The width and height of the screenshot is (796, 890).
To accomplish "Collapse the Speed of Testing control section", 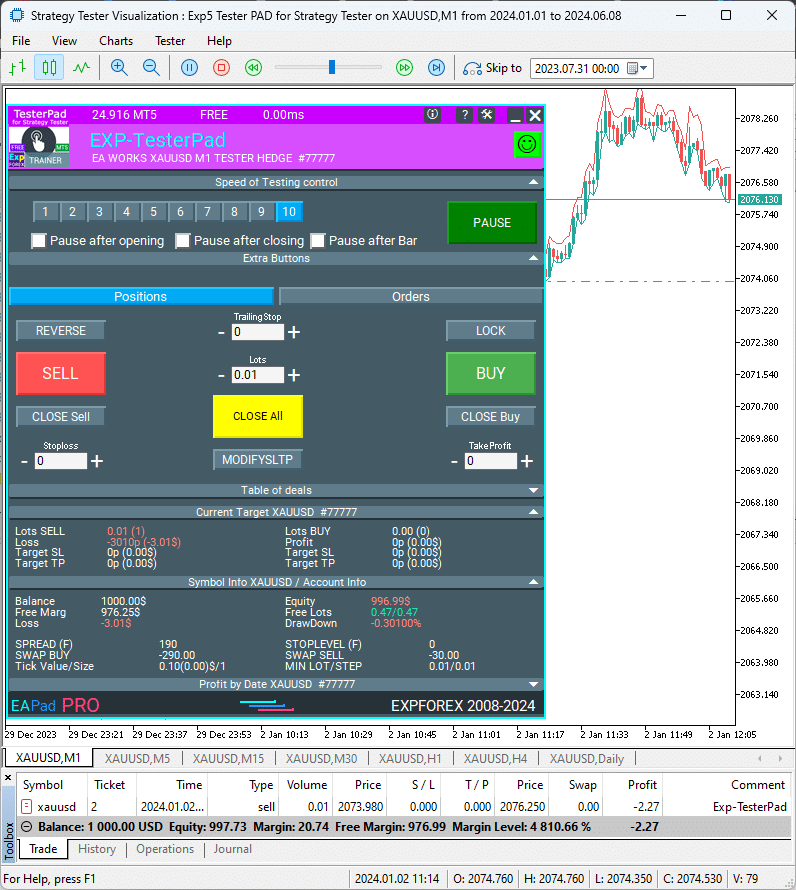I will (533, 182).
